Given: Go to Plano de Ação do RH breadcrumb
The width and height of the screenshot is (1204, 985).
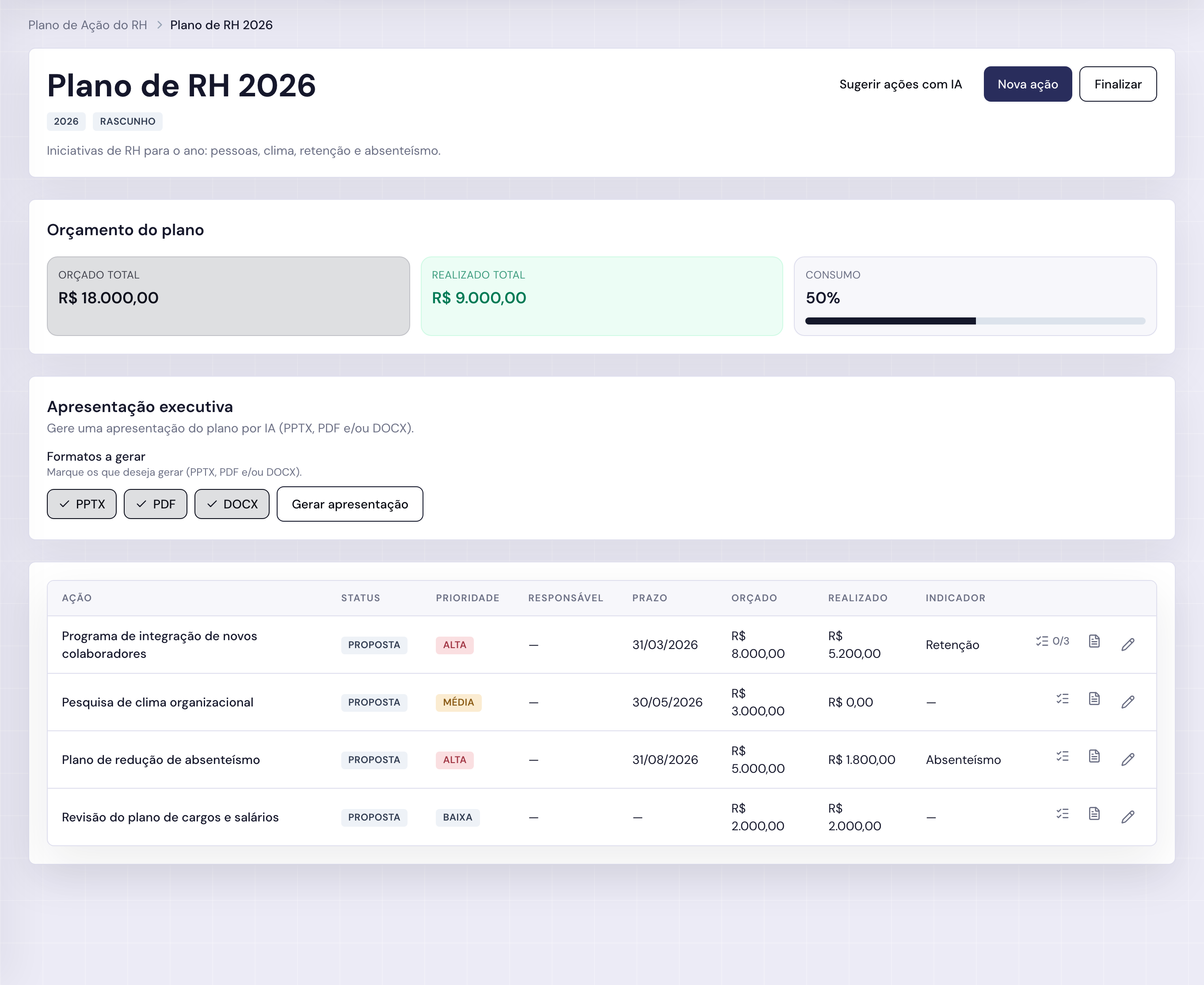Looking at the screenshot, I should (x=88, y=25).
